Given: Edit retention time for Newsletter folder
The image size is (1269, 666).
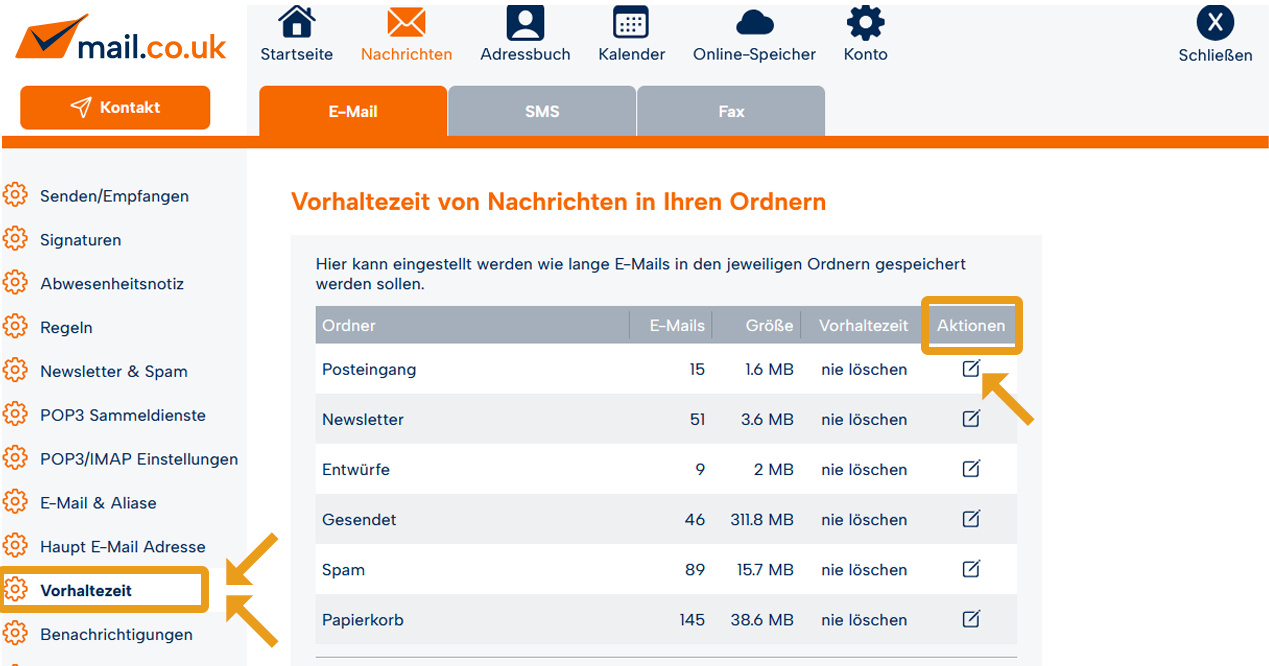Looking at the screenshot, I should [970, 419].
